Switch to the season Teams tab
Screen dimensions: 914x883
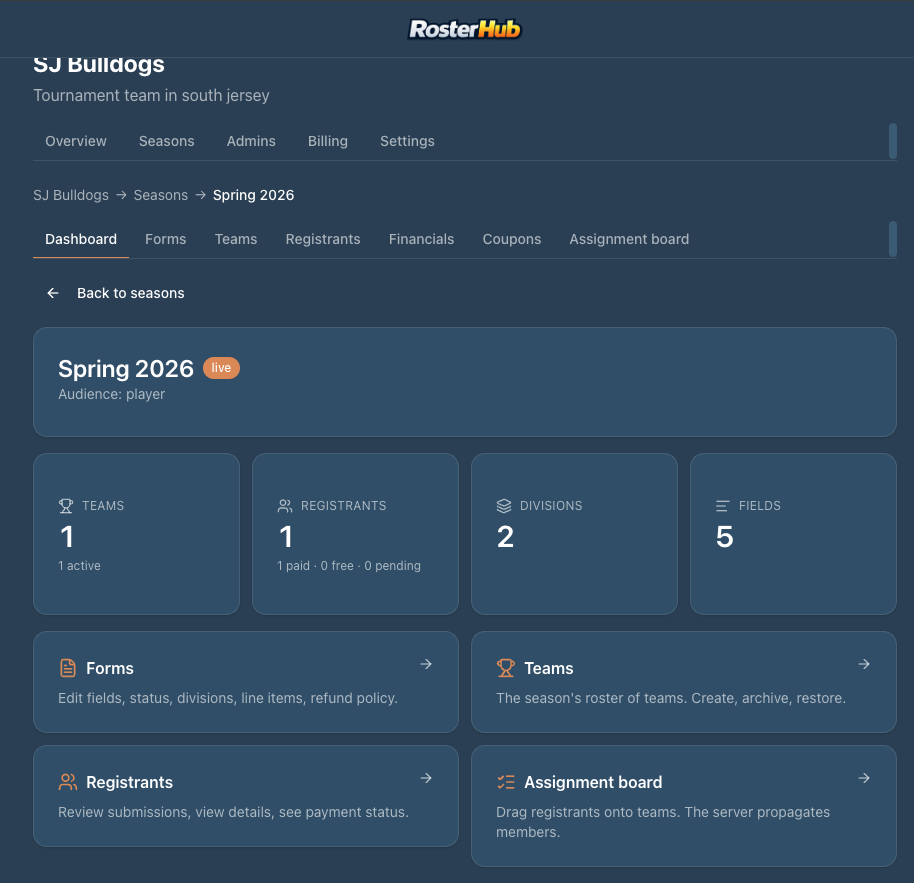(236, 239)
